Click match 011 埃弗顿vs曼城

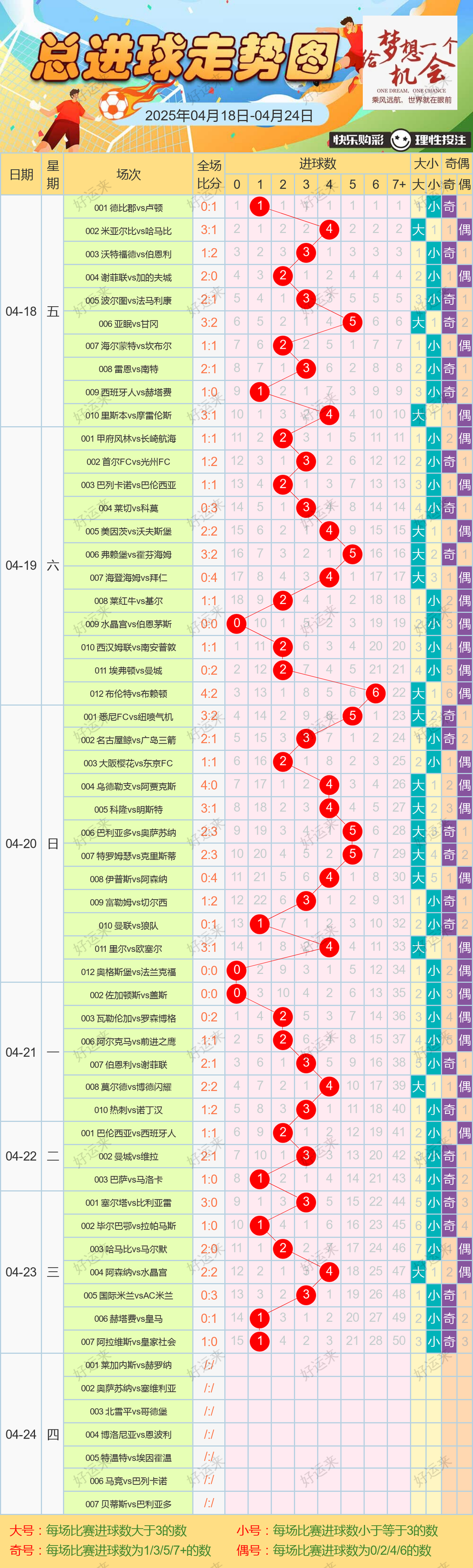click(129, 670)
